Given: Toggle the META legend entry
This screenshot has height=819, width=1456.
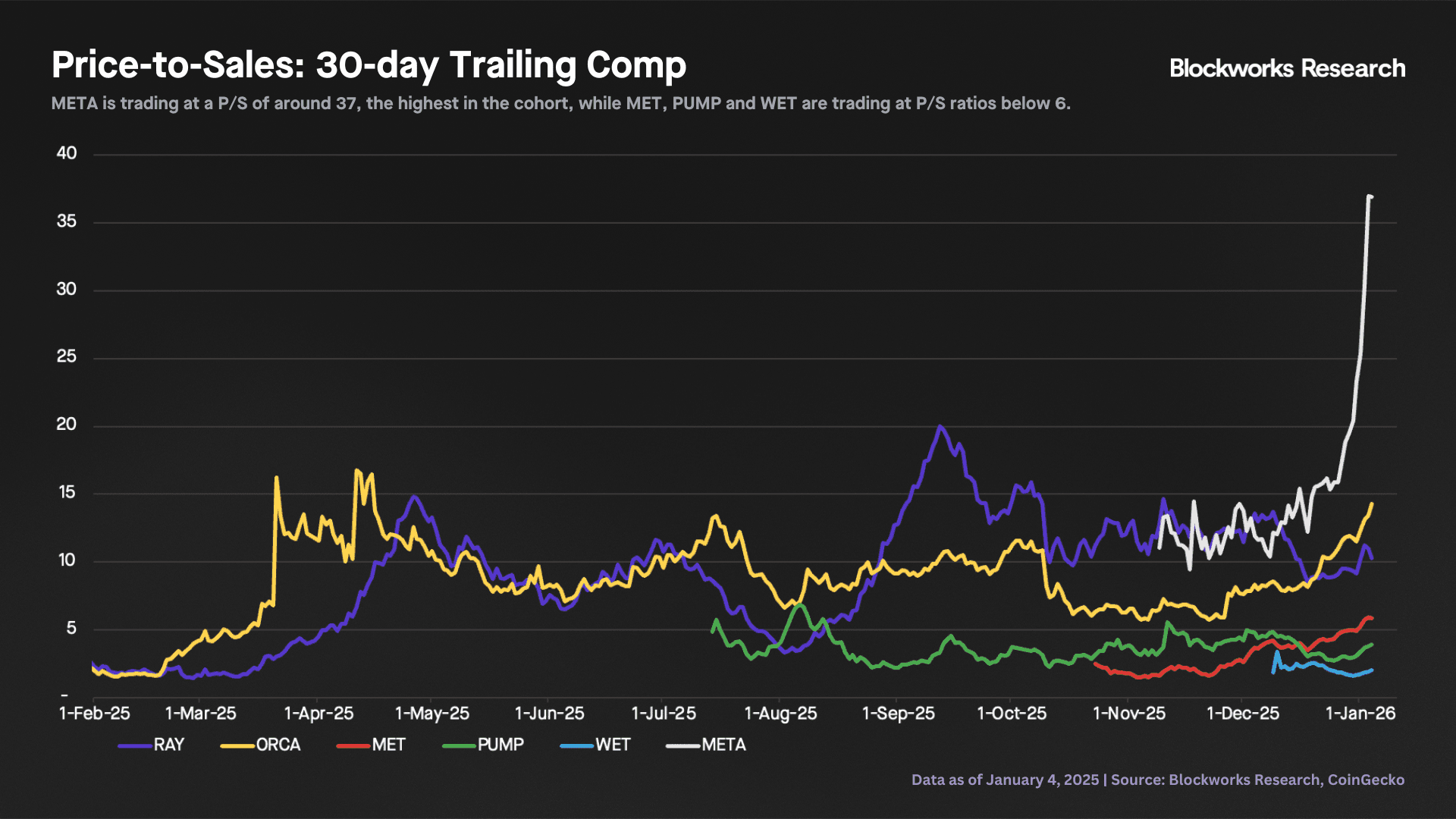Looking at the screenshot, I should [x=723, y=745].
